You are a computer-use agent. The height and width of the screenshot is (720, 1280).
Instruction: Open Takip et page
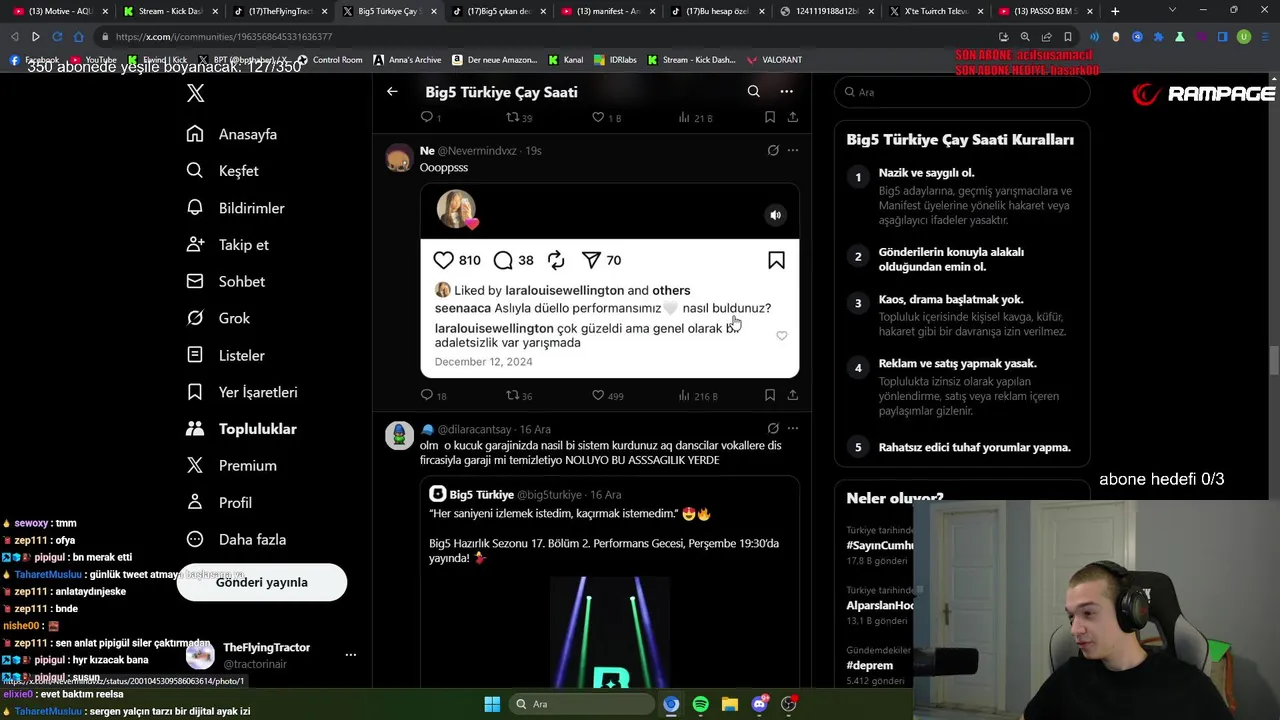tap(228, 245)
